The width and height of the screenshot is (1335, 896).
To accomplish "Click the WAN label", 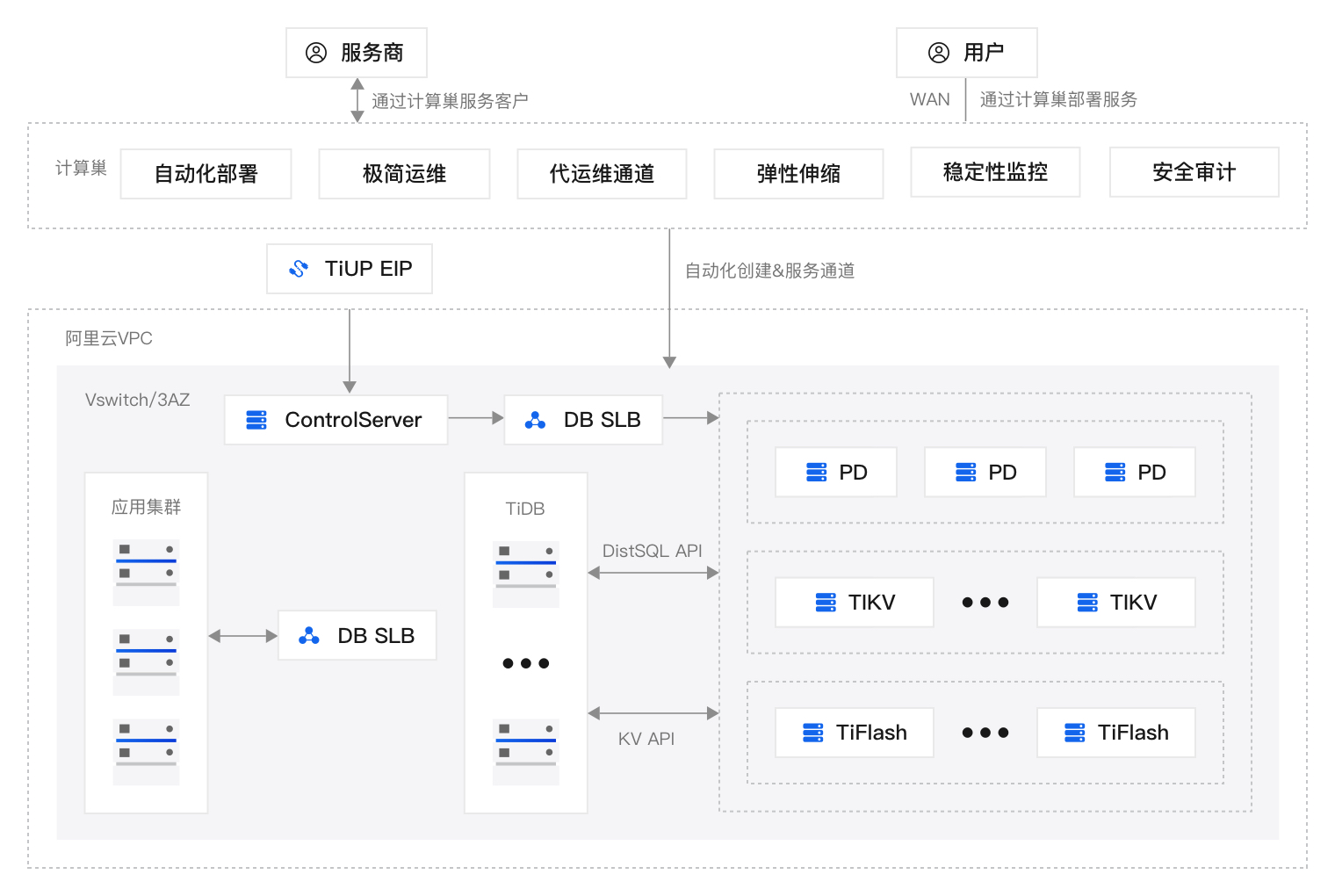I will point(930,99).
